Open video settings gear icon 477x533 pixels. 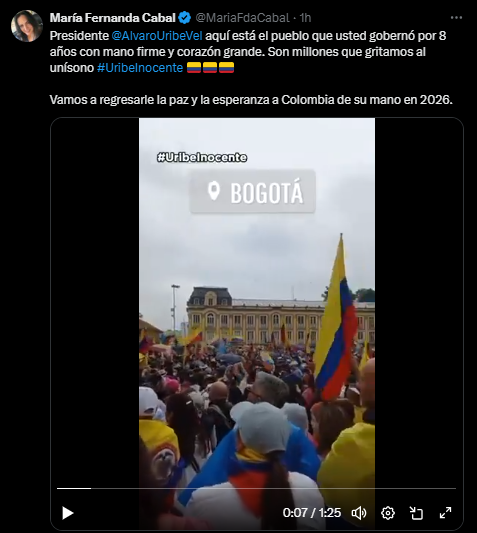coord(388,513)
